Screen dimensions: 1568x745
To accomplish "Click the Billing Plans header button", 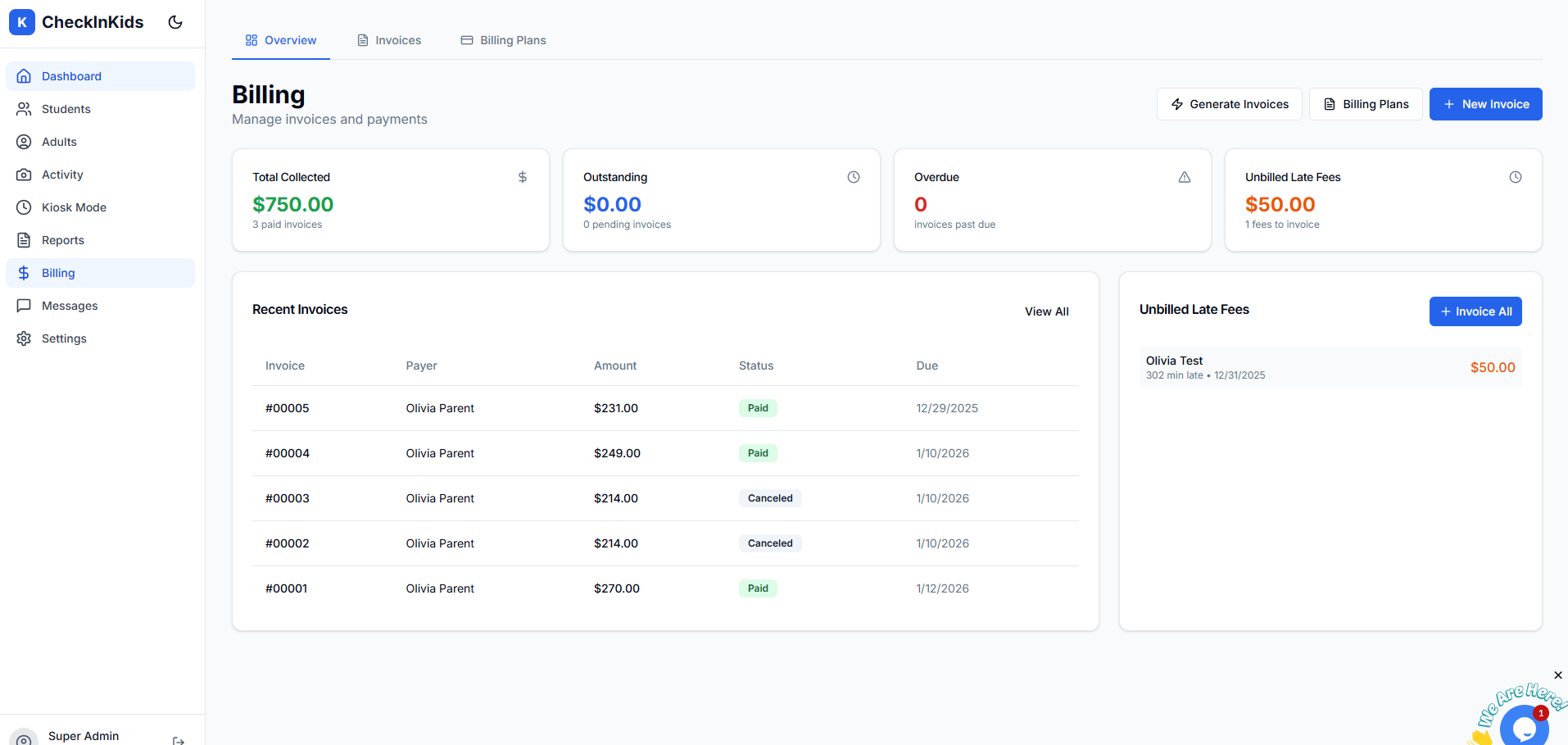I will (1366, 104).
